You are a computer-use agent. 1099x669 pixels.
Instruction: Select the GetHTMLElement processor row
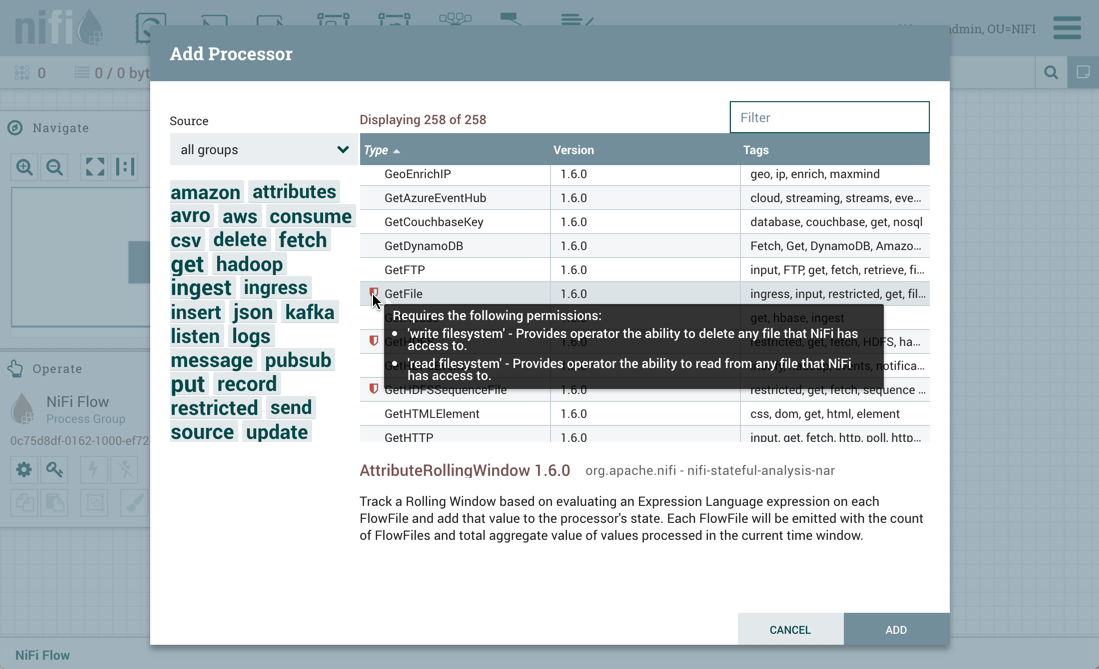pos(432,414)
